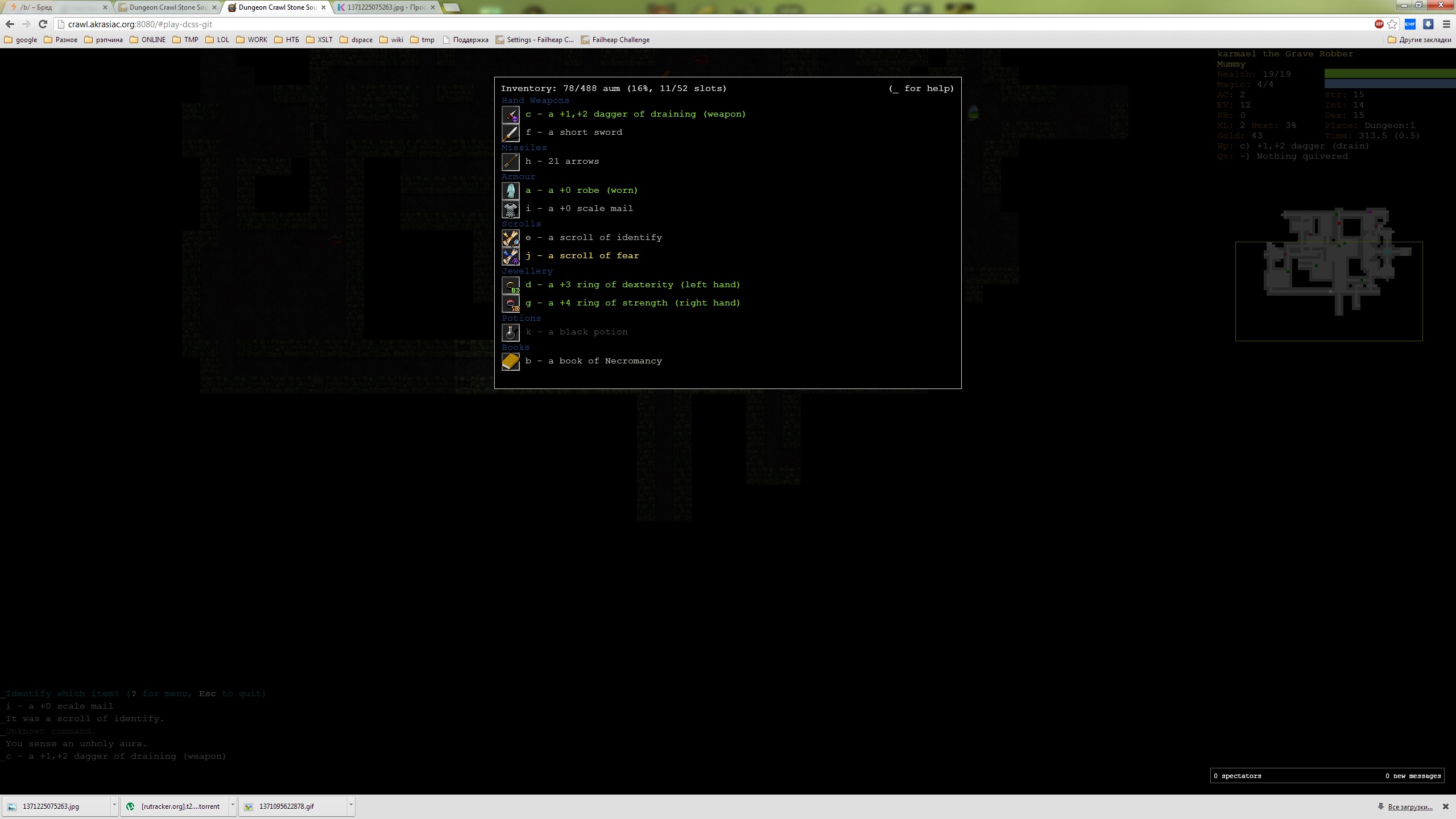
Task: Open the Chrome menu icon
Action: [1446, 24]
